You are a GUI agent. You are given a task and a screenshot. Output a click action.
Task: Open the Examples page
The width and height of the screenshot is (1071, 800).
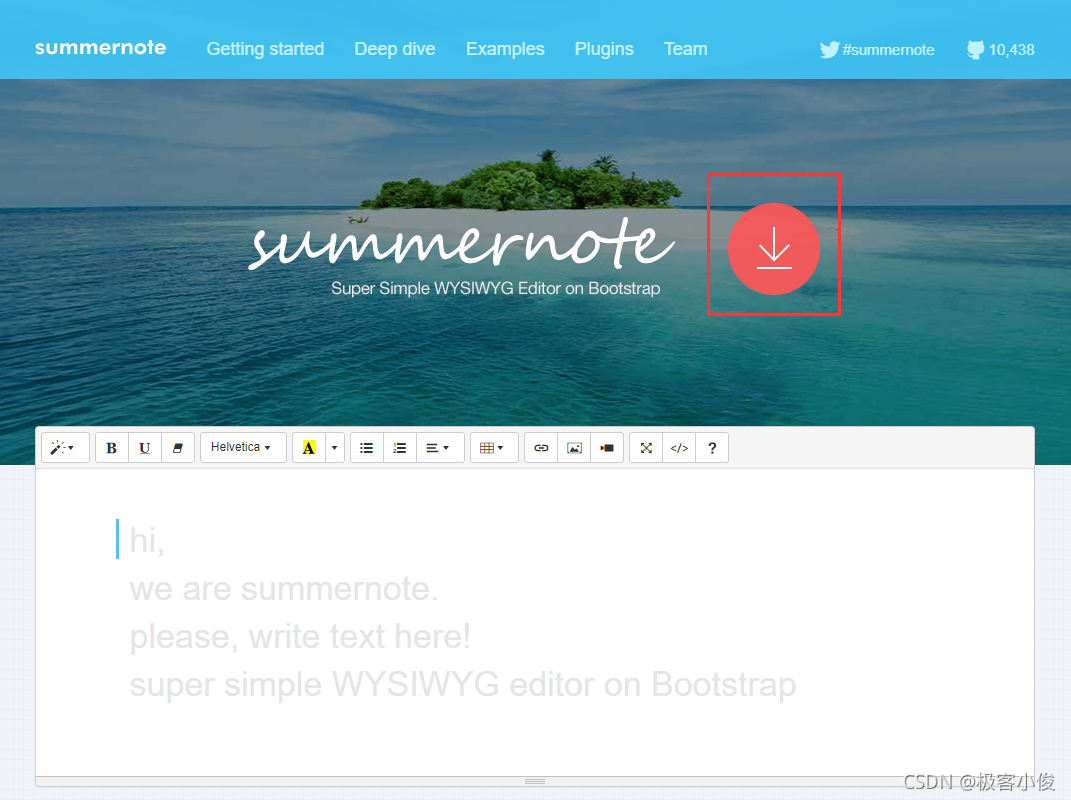[x=505, y=49]
